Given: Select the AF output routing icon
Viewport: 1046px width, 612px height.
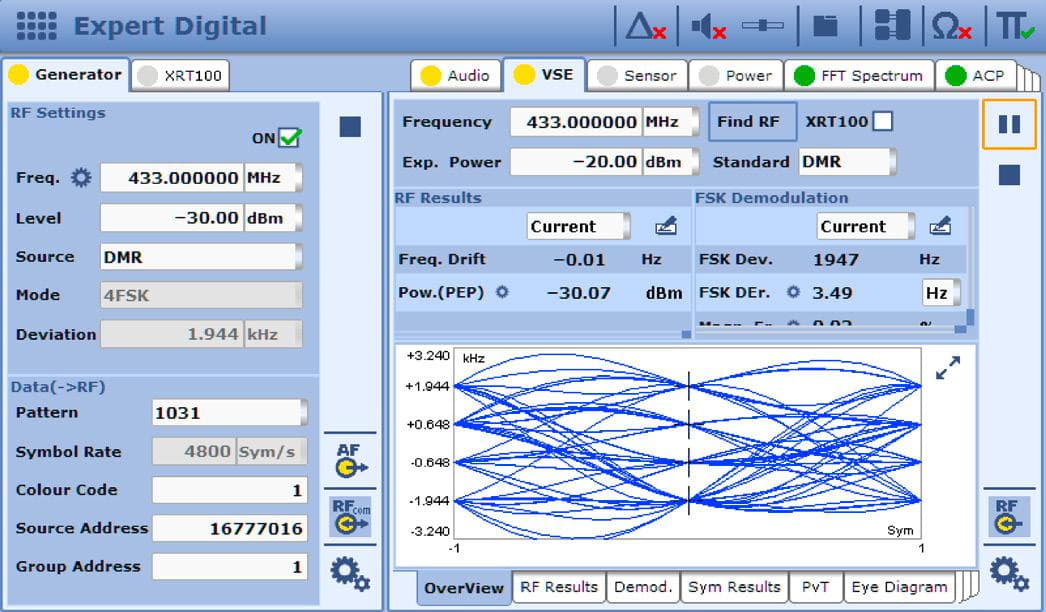Looking at the screenshot, I should 350,458.
